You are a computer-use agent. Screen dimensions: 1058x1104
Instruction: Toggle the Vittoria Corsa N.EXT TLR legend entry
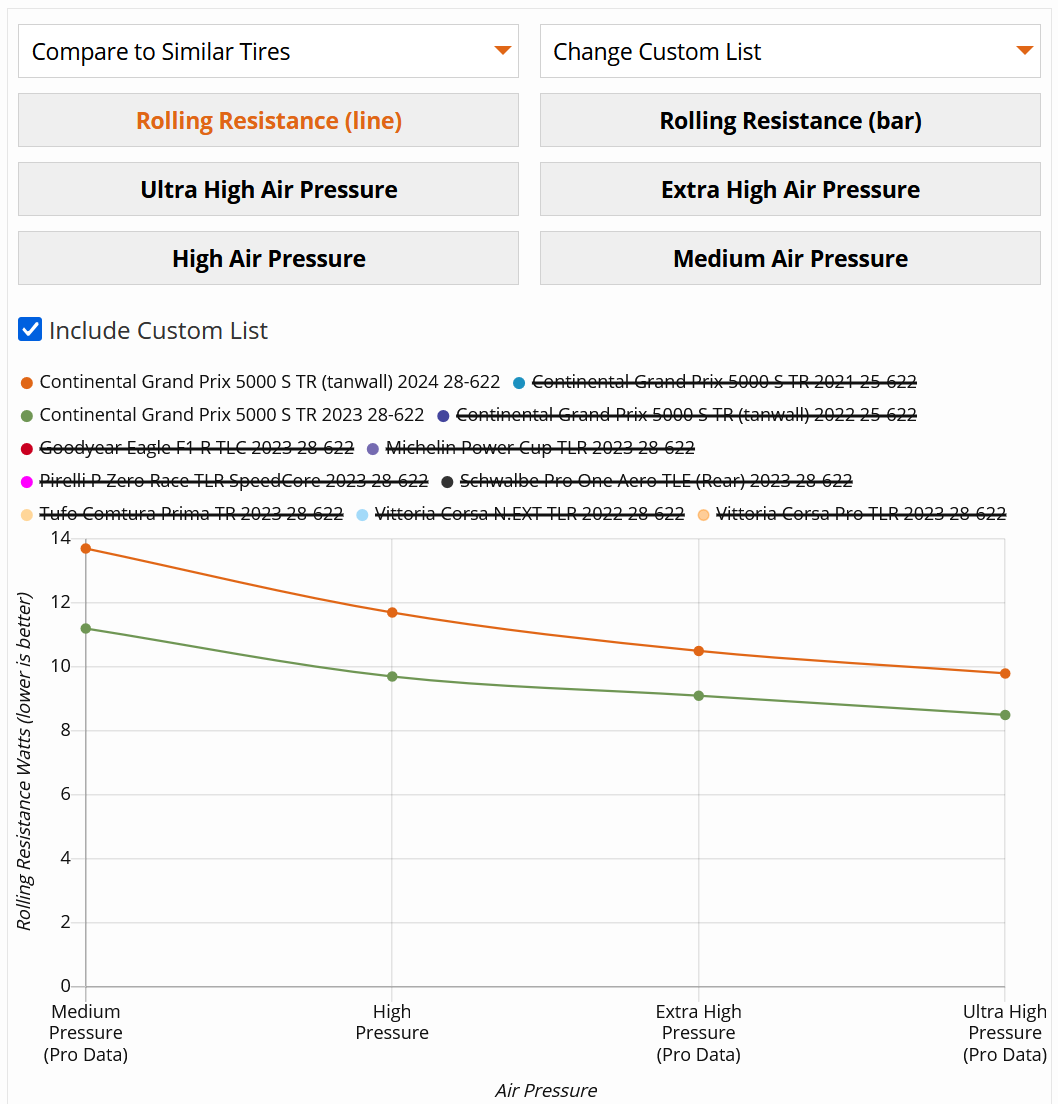[529, 514]
